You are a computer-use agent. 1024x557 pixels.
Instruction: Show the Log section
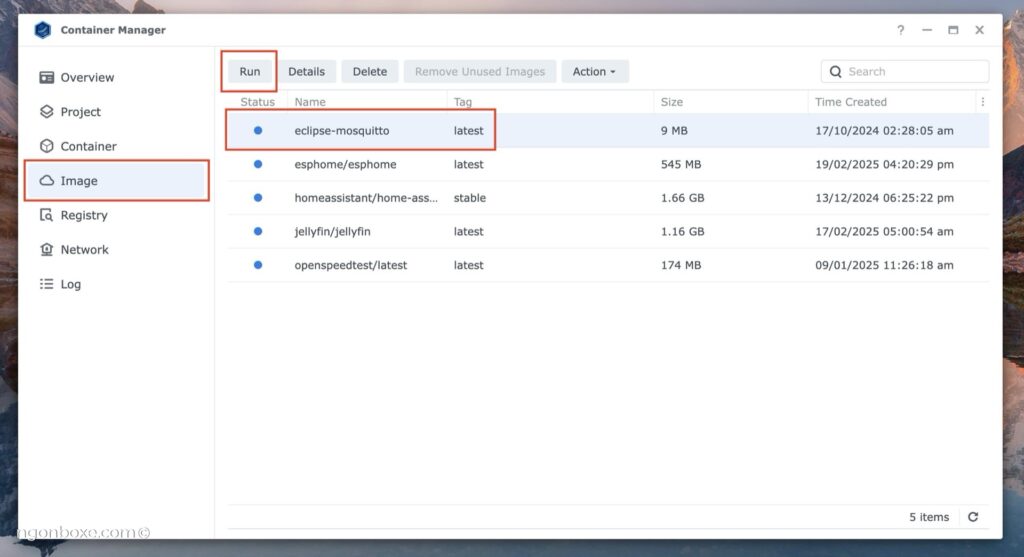(x=71, y=284)
